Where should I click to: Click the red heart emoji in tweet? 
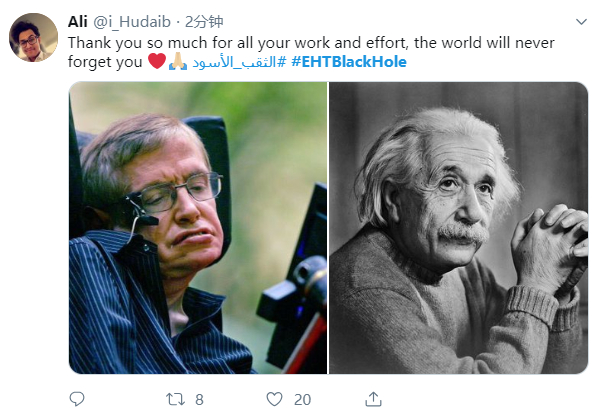(x=157, y=61)
